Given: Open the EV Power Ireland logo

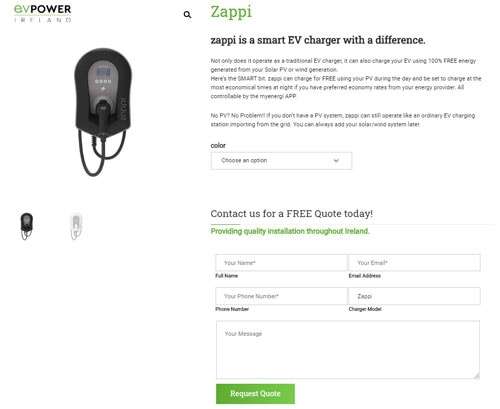Looking at the screenshot, I should coord(43,13).
